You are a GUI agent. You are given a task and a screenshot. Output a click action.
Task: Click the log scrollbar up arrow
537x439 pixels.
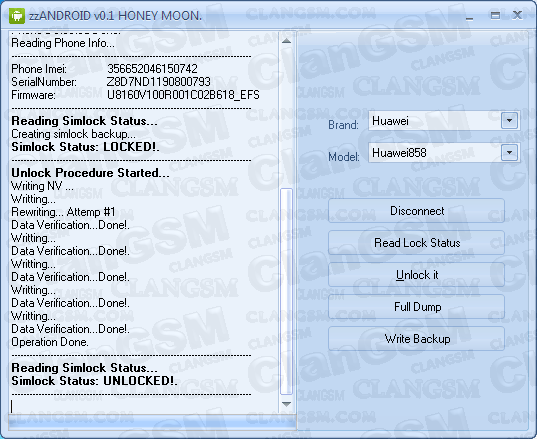click(286, 41)
